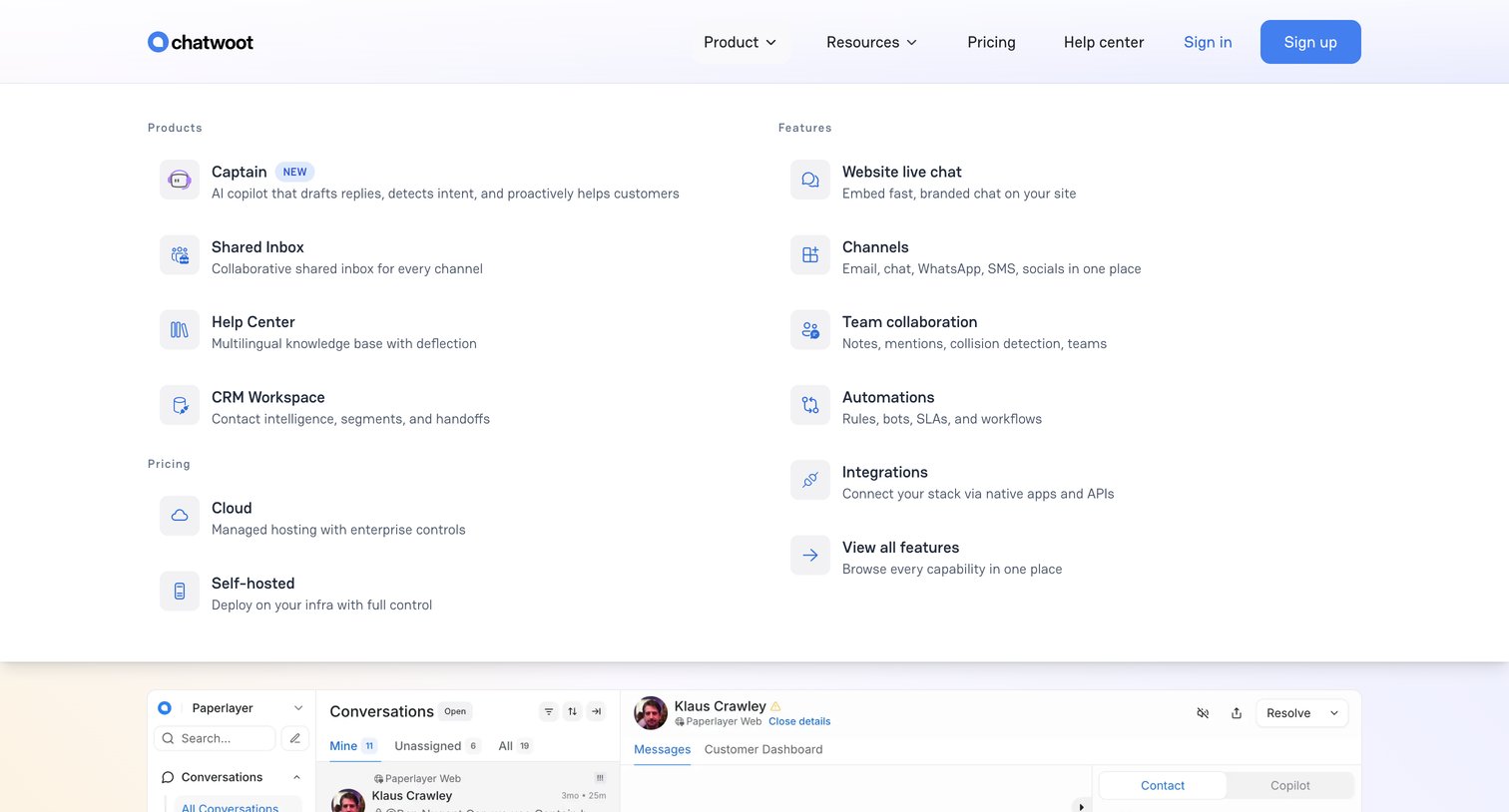Click the Open status badge beside Conversations
Image resolution: width=1509 pixels, height=812 pixels.
455,711
